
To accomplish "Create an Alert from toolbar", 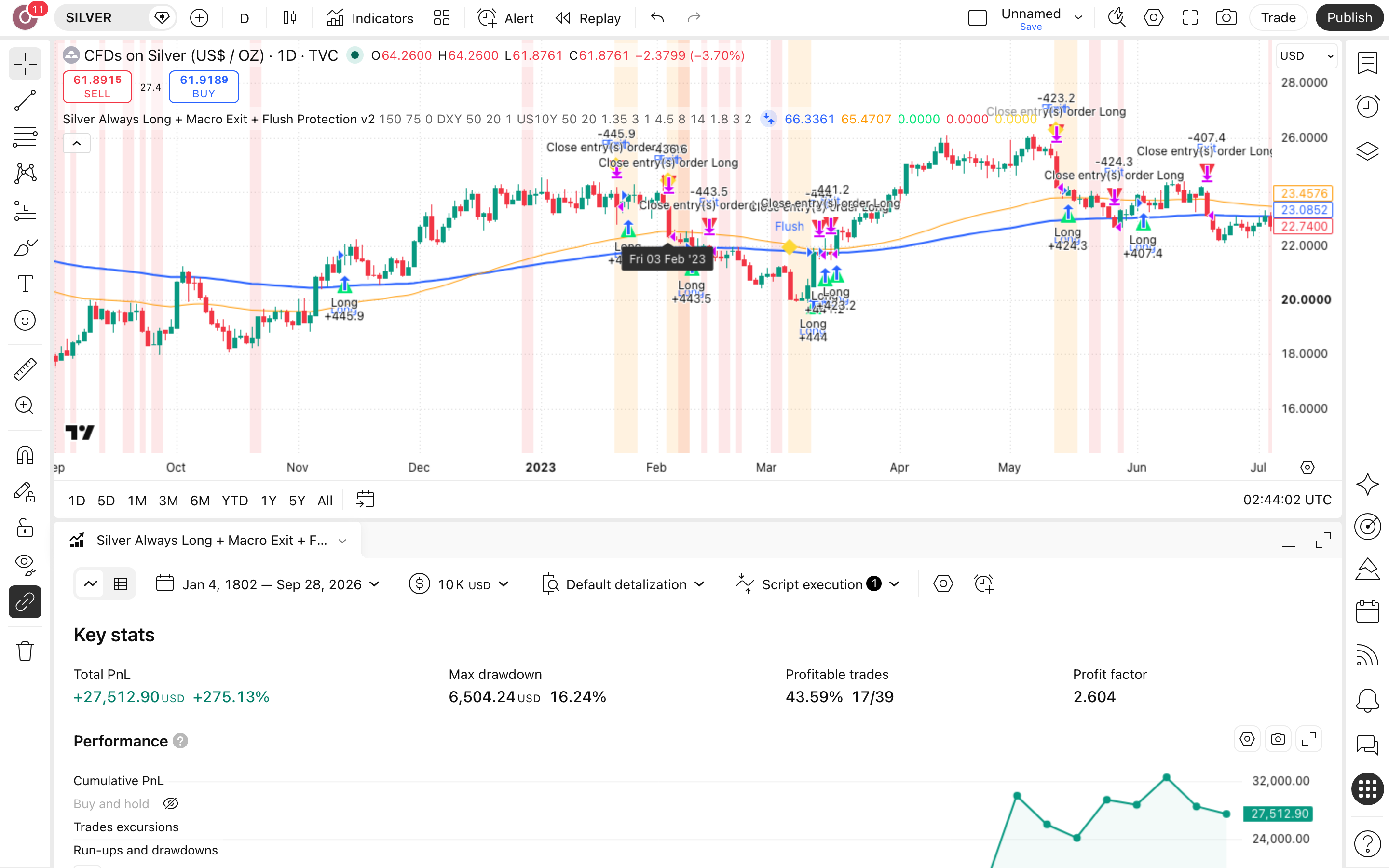I will coord(505,18).
